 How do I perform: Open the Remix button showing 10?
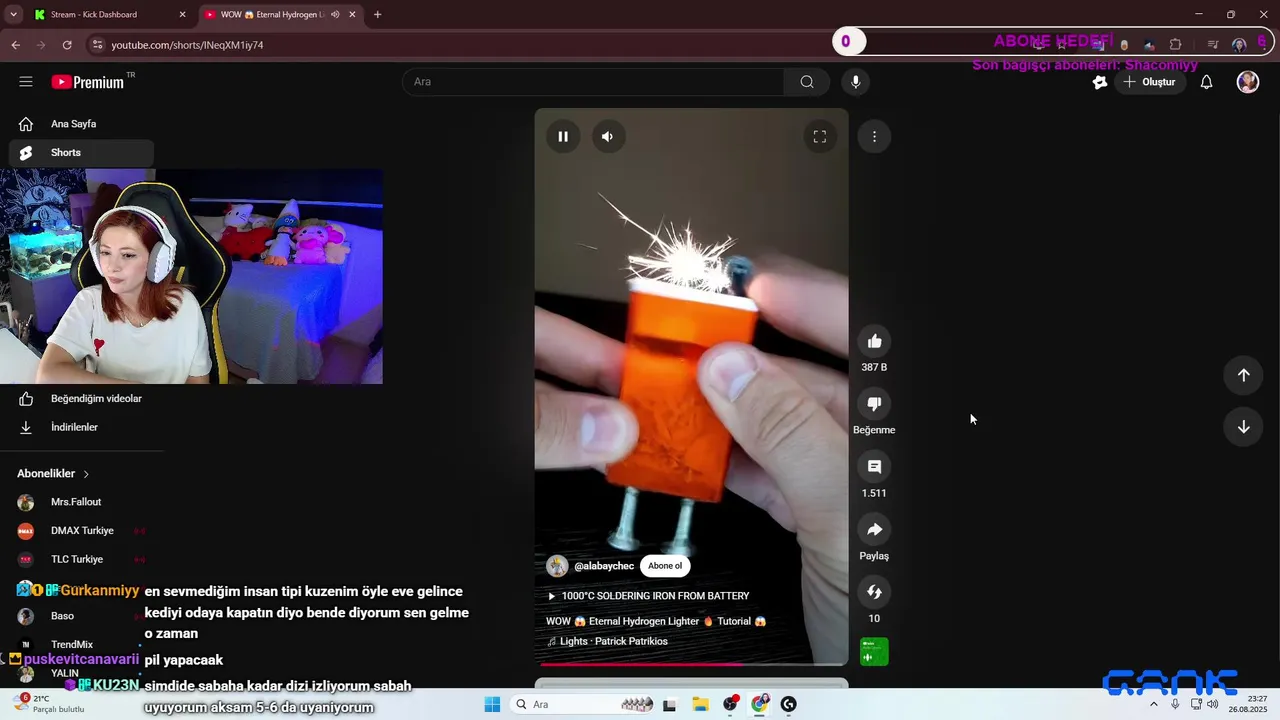click(x=874, y=592)
